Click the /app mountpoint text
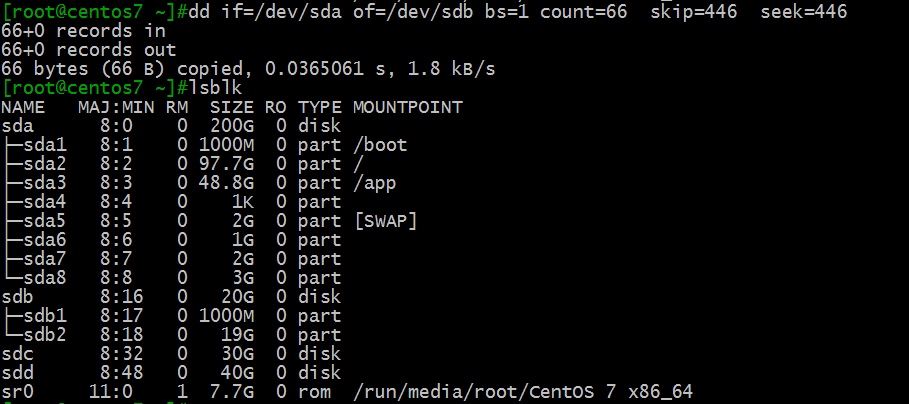Image resolution: width=909 pixels, height=404 pixels. tap(374, 183)
